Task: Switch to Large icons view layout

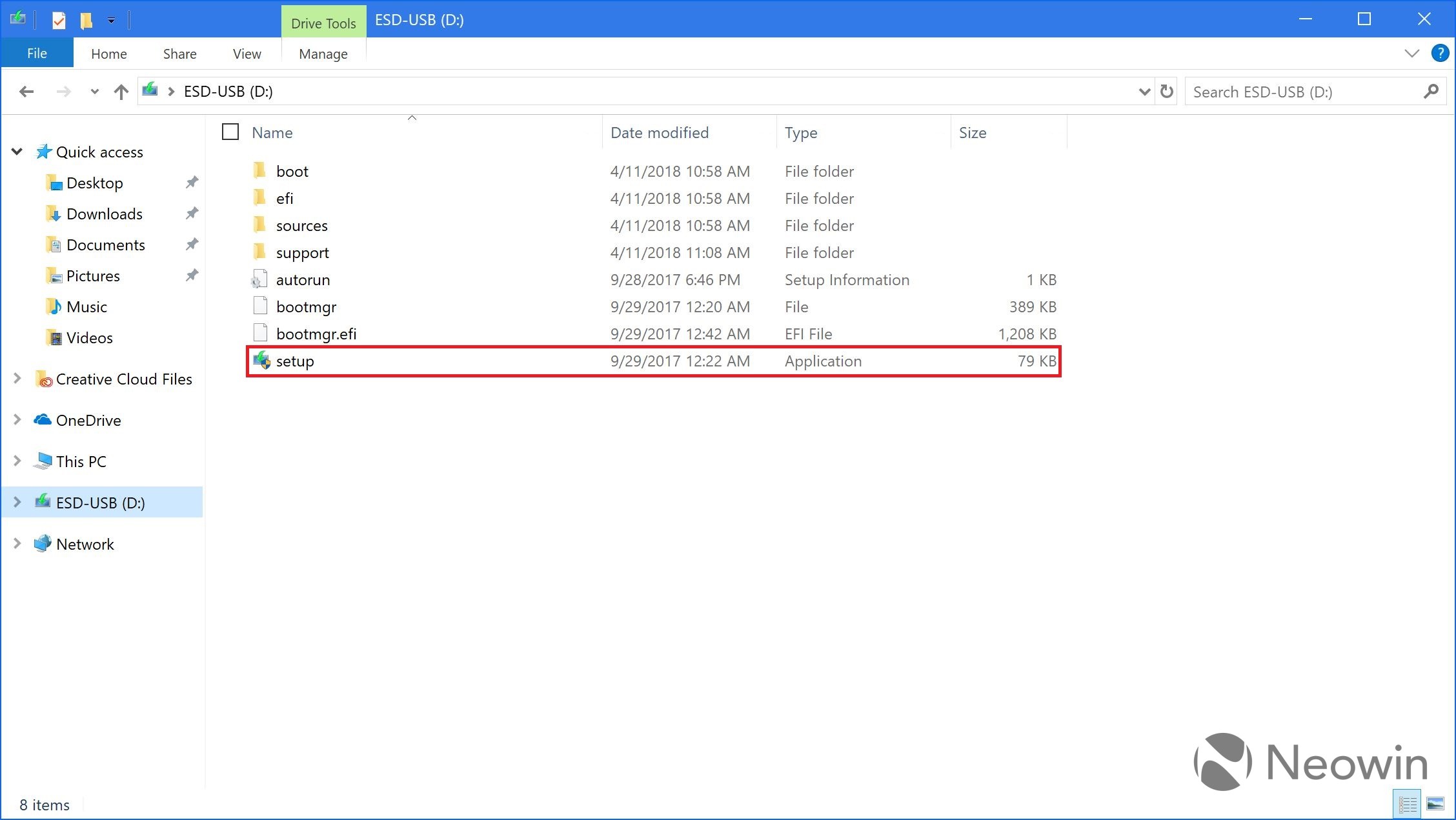Action: [1435, 805]
